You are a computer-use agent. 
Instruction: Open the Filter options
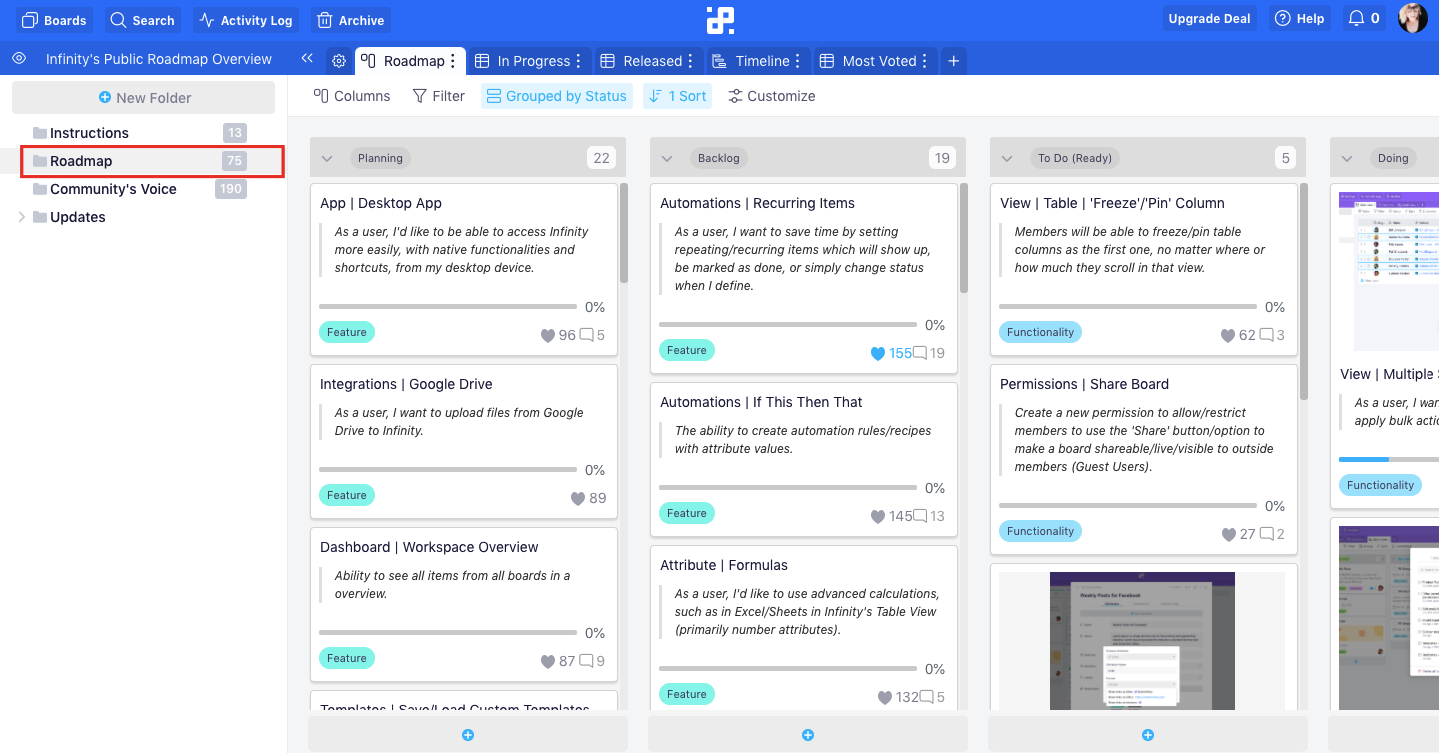pyautogui.click(x=438, y=96)
